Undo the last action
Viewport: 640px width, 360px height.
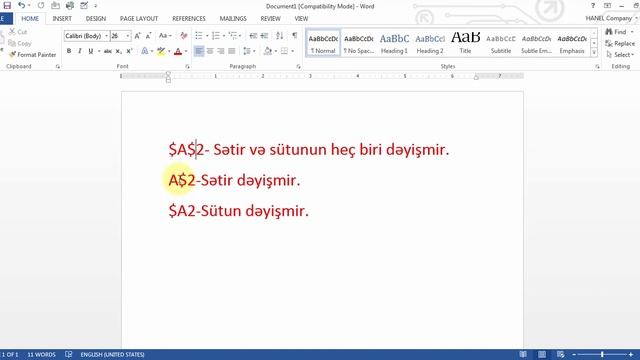tap(21, 6)
